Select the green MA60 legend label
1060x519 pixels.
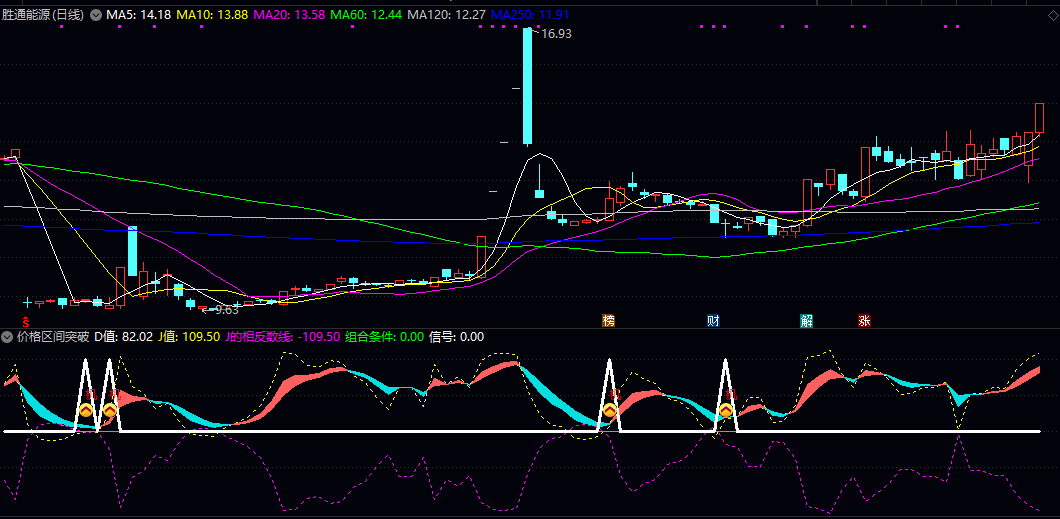(365, 16)
